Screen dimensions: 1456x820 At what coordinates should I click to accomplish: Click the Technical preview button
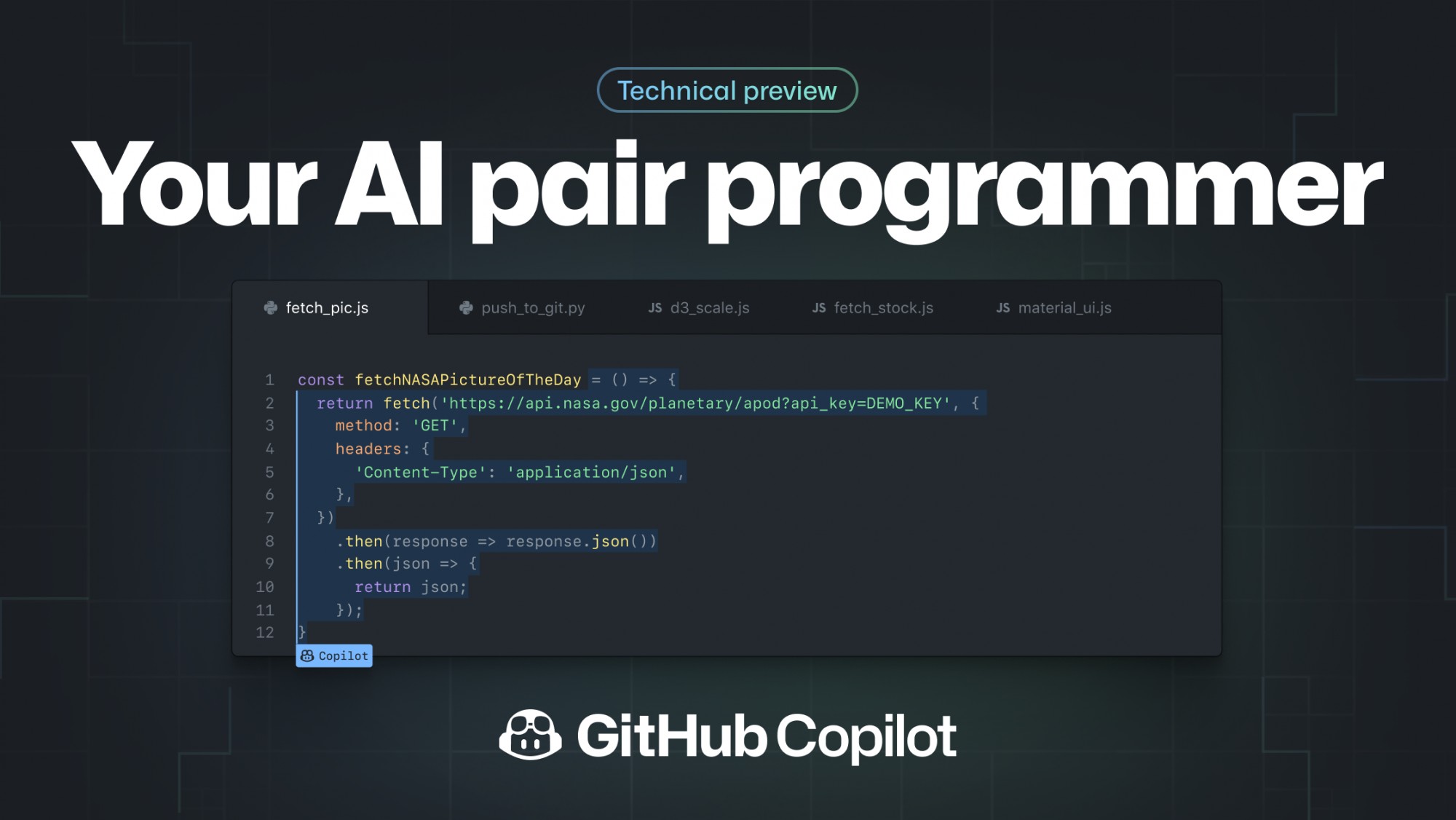727,90
